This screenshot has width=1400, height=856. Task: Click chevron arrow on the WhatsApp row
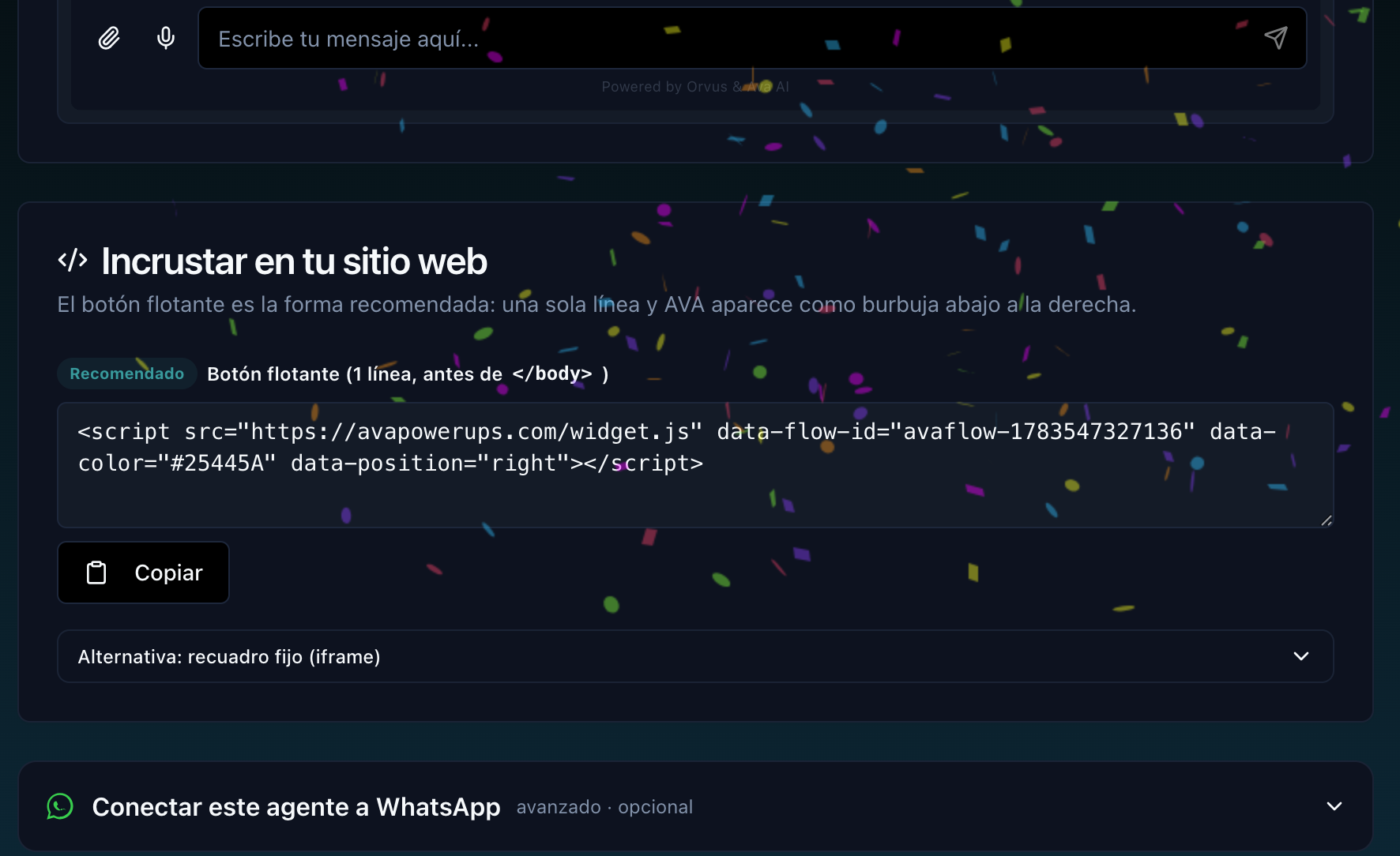pos(1334,806)
